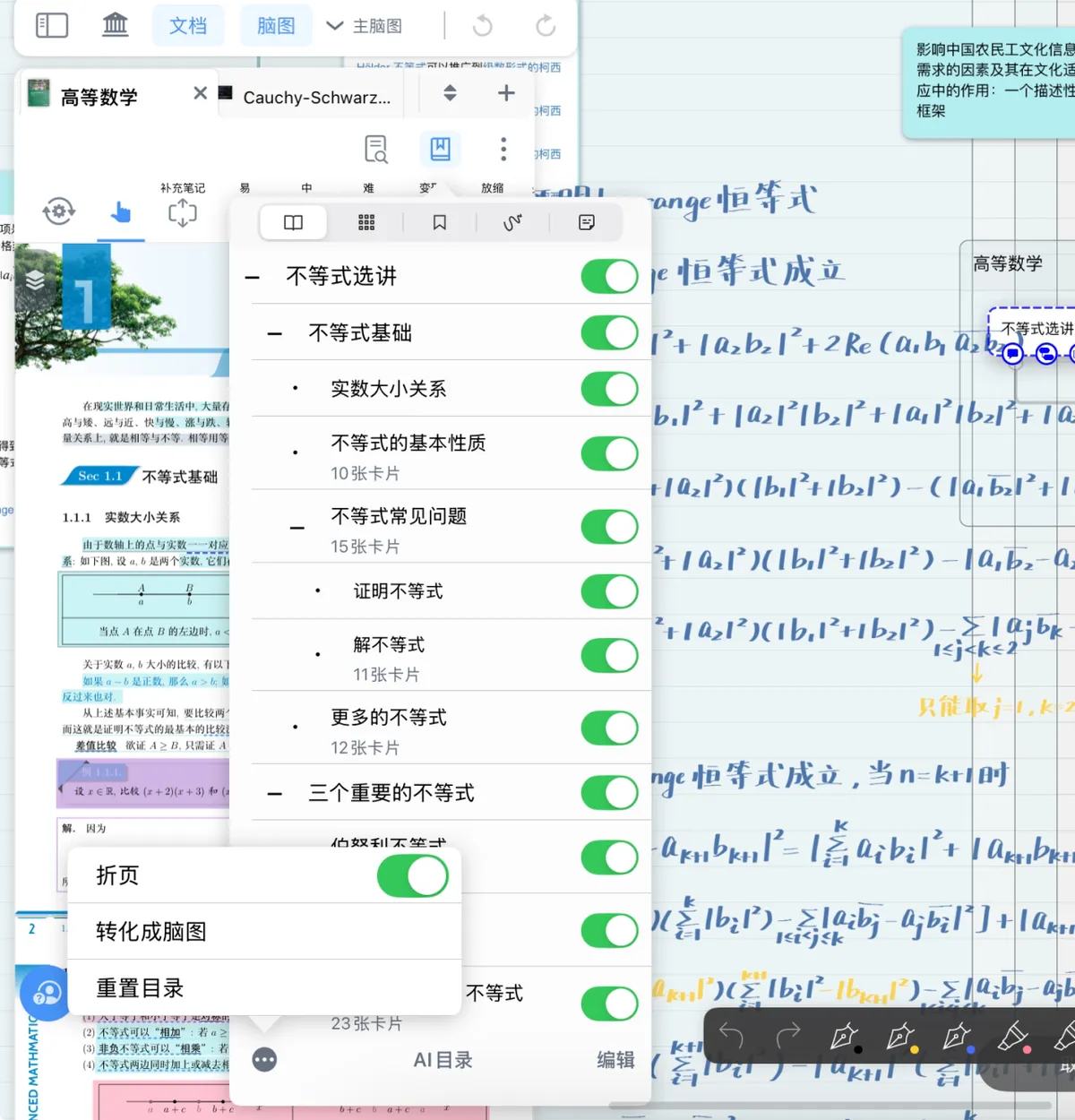Toggle the 不等式基础 switch
Screen dimensions: 1075x1120
coord(609,332)
